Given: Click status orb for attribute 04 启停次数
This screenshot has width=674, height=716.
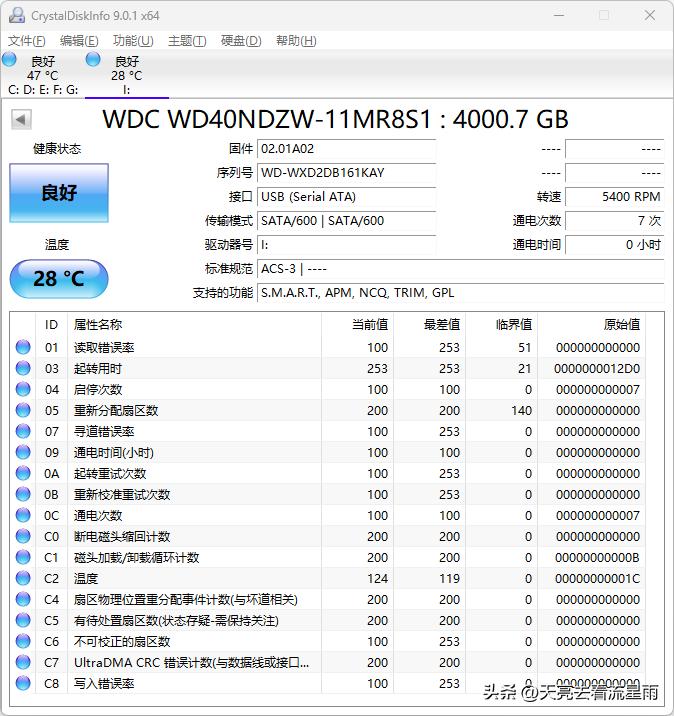Looking at the screenshot, I should [23, 389].
